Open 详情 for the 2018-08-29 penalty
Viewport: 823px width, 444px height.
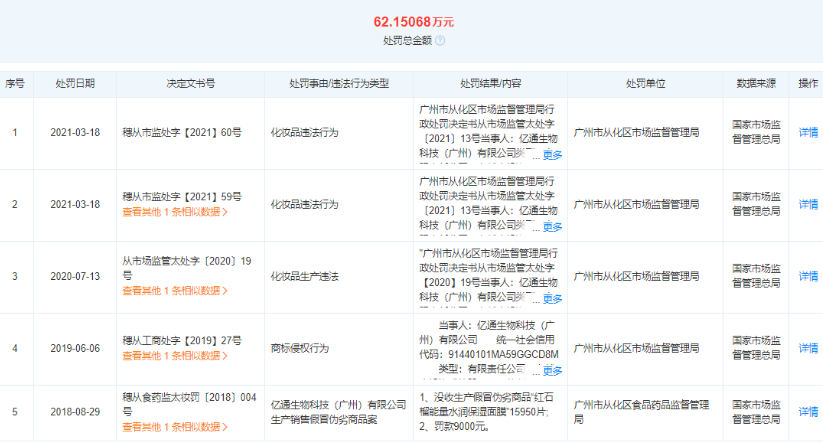(808, 411)
